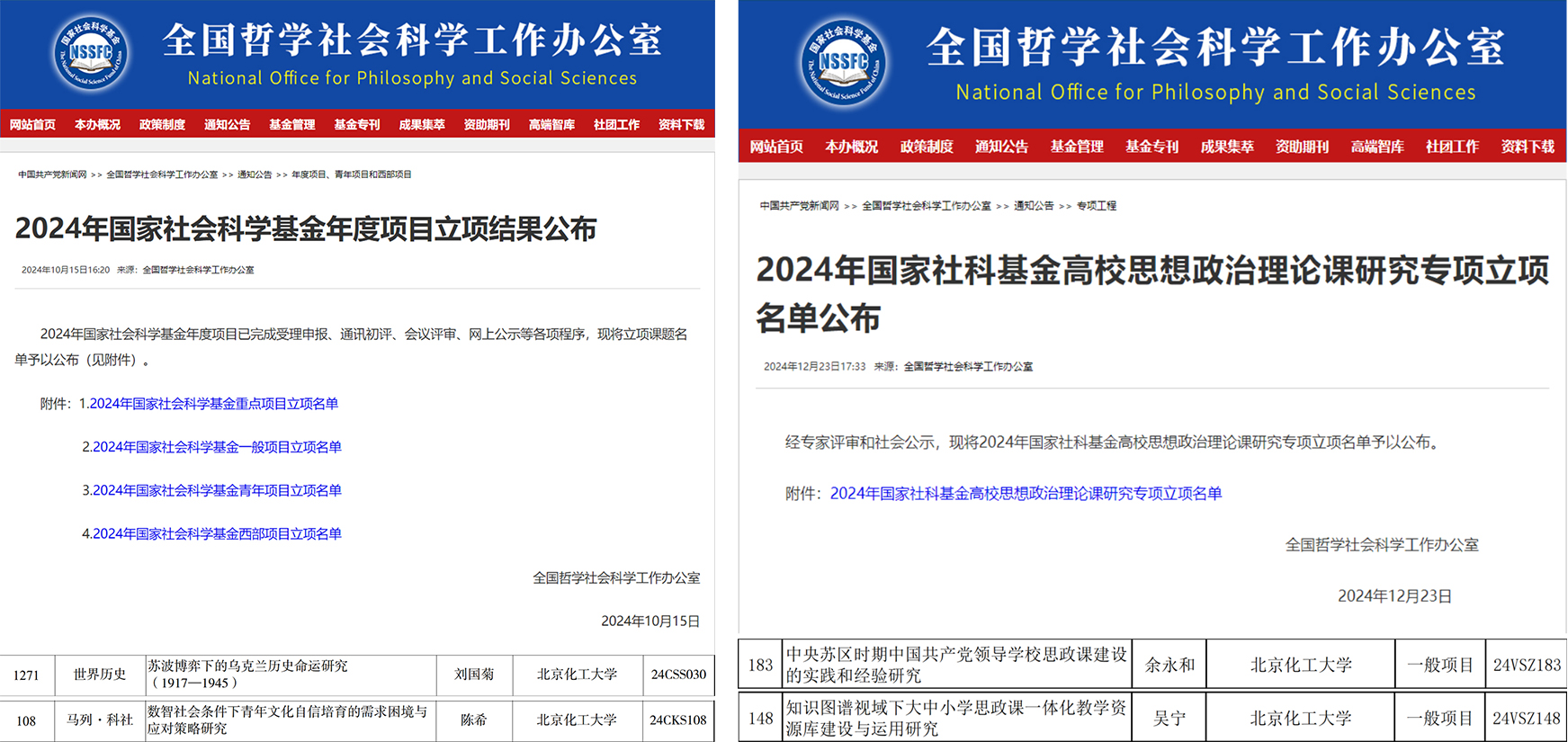This screenshot has height=742, width=1568.
Task: Click 中国共产党新闻网 breadcrumb on 思政课研究专项 page
Action: pos(799,206)
